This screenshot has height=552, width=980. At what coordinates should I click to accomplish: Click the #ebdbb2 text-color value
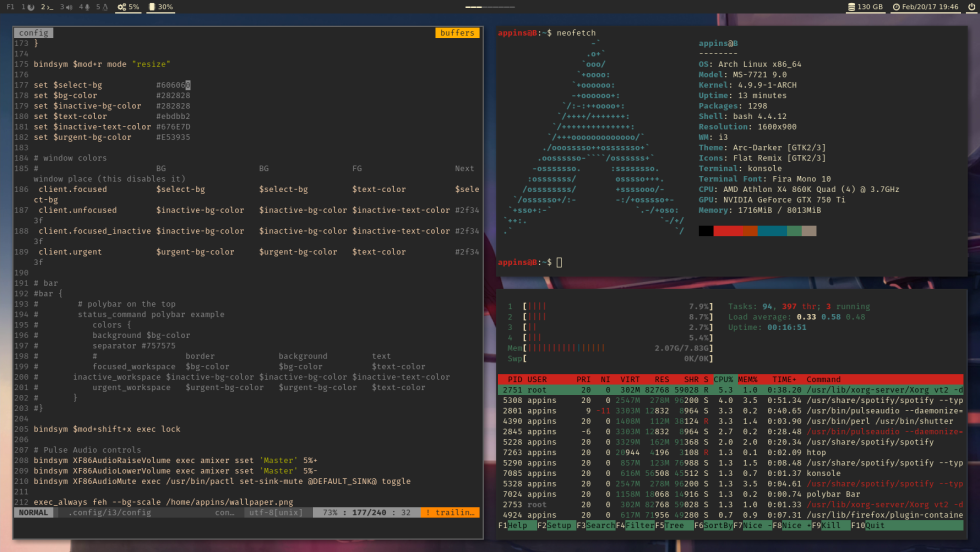tap(173, 116)
